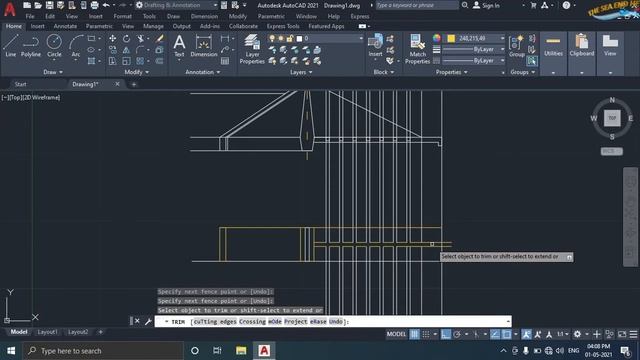Toggle object snap in status bar
Screen dimensions: 640x360
coord(507,334)
